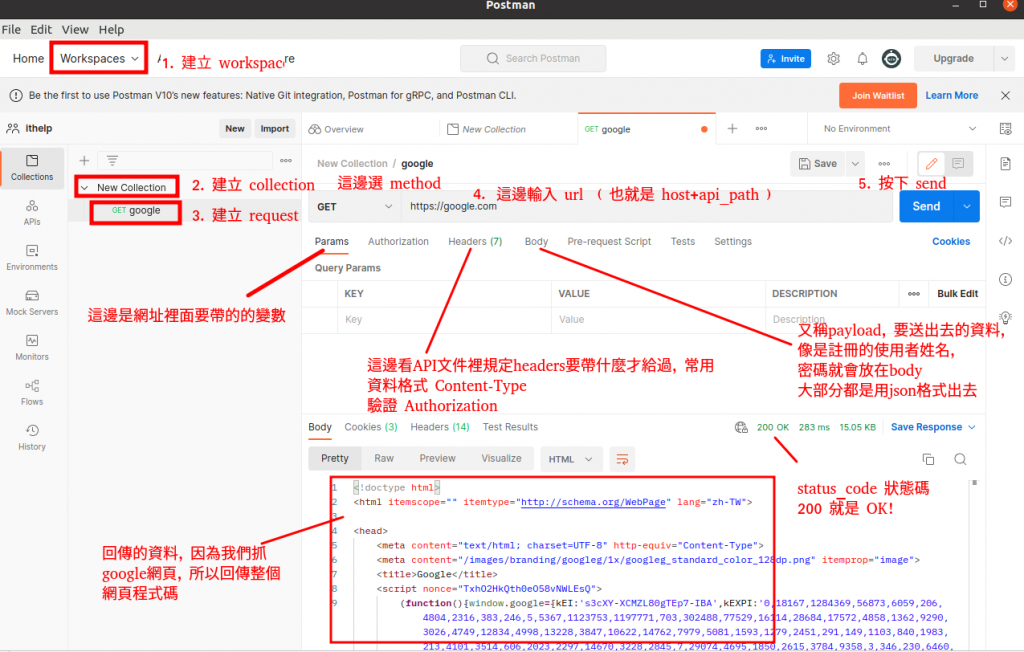Open the comments mode icon
The image size is (1024, 652).
(958, 164)
